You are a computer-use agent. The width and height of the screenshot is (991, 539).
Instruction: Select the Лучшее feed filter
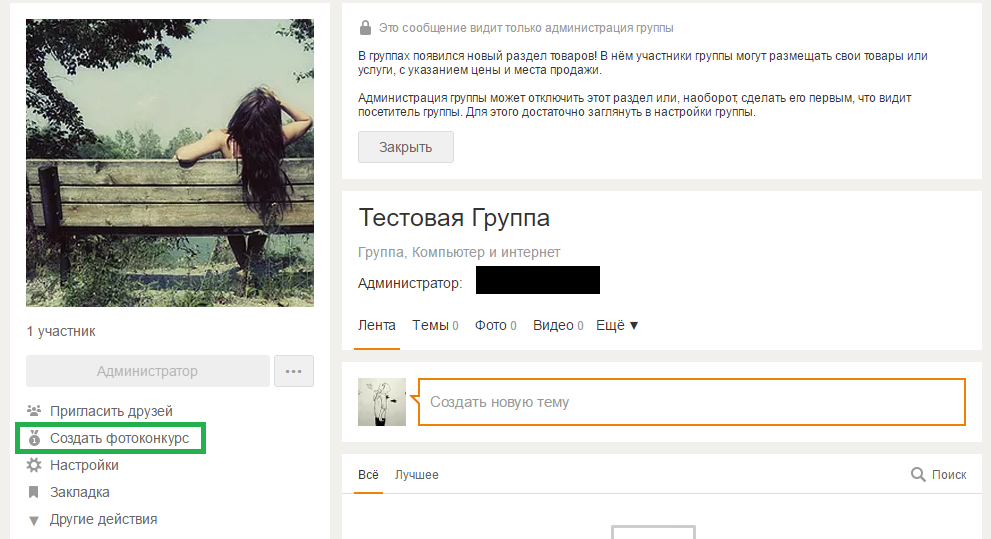[416, 475]
